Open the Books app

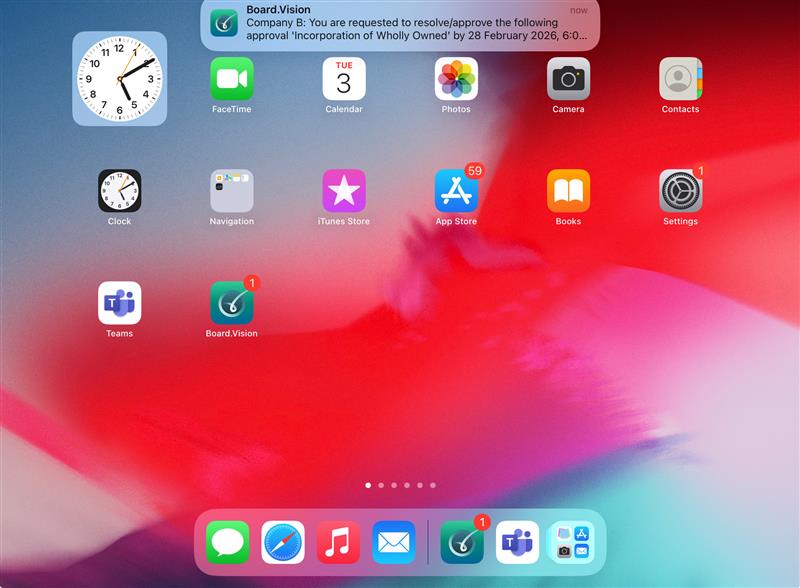pos(568,191)
